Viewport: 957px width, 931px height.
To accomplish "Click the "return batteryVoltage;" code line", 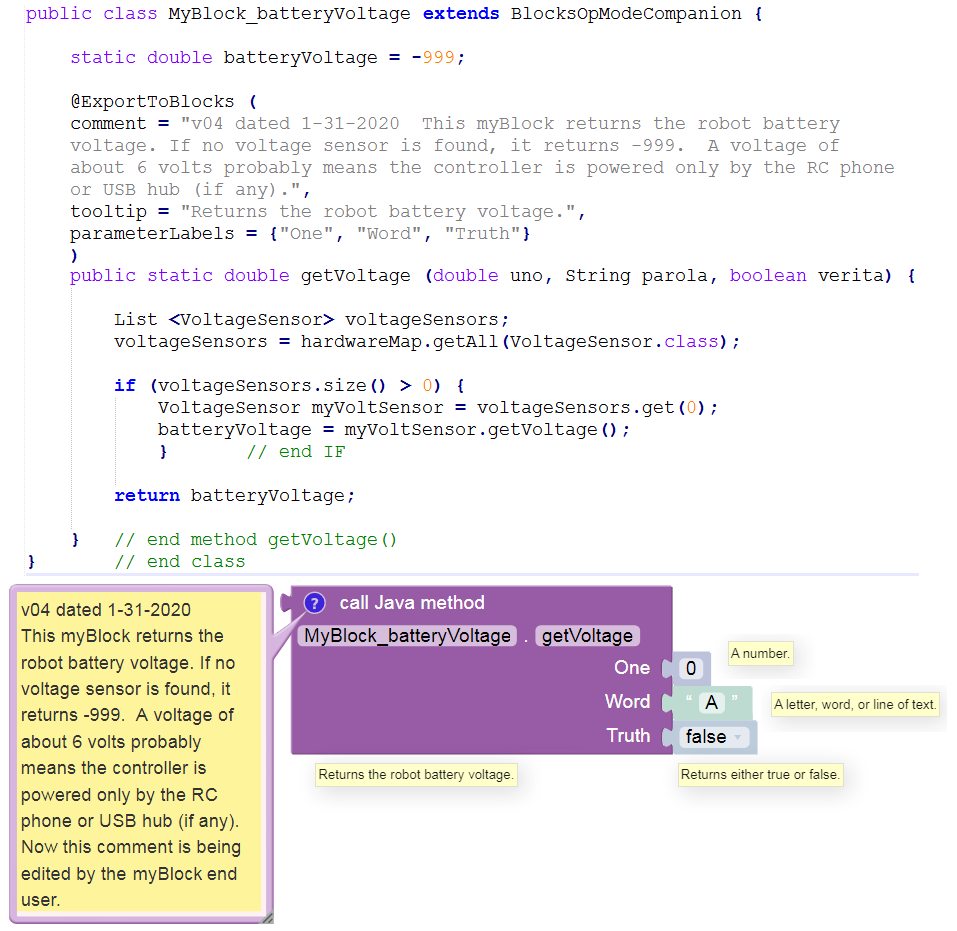I will tap(234, 495).
